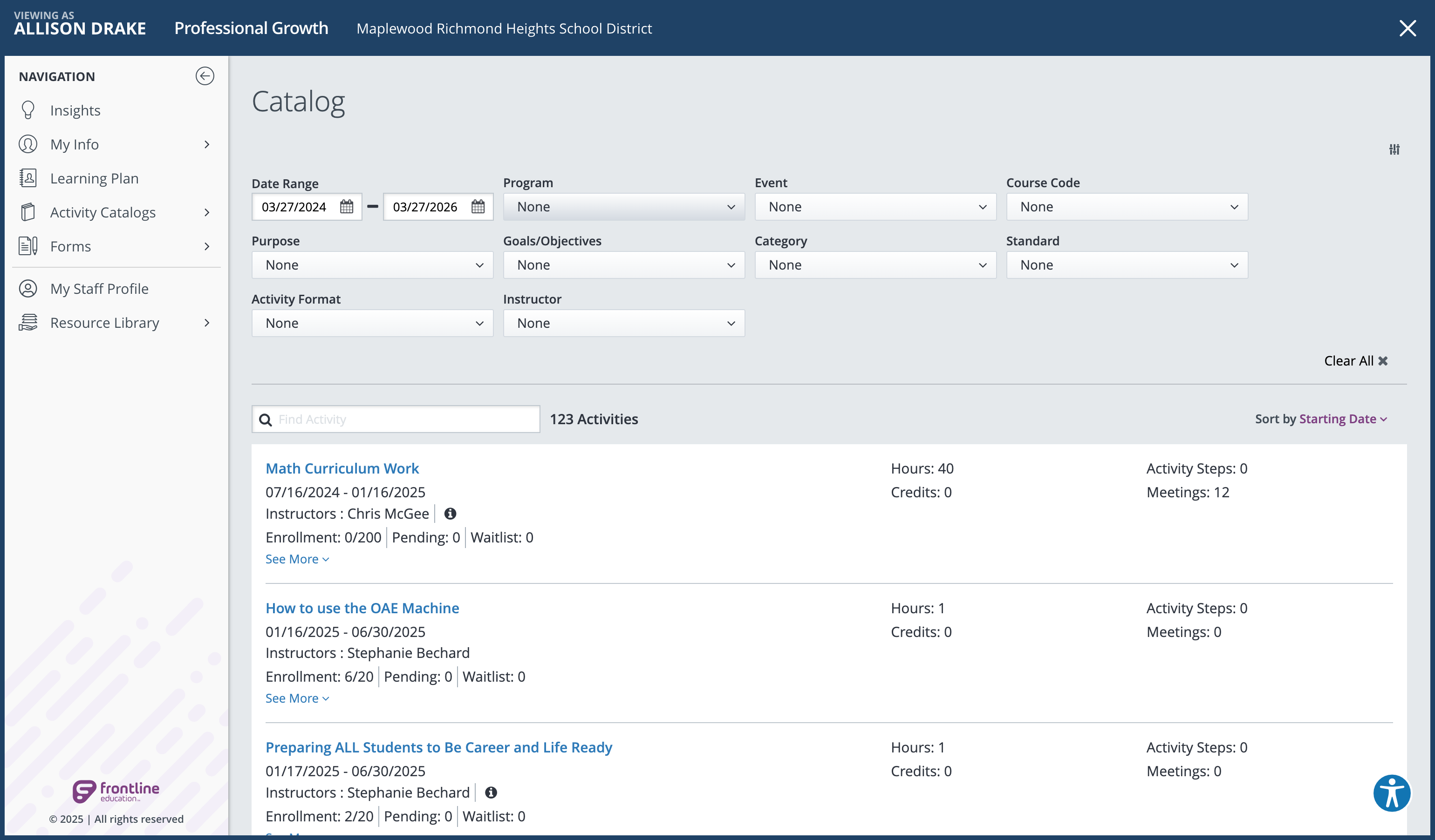This screenshot has width=1435, height=840.
Task: Click the Learning Plan icon
Action: pyautogui.click(x=28, y=178)
